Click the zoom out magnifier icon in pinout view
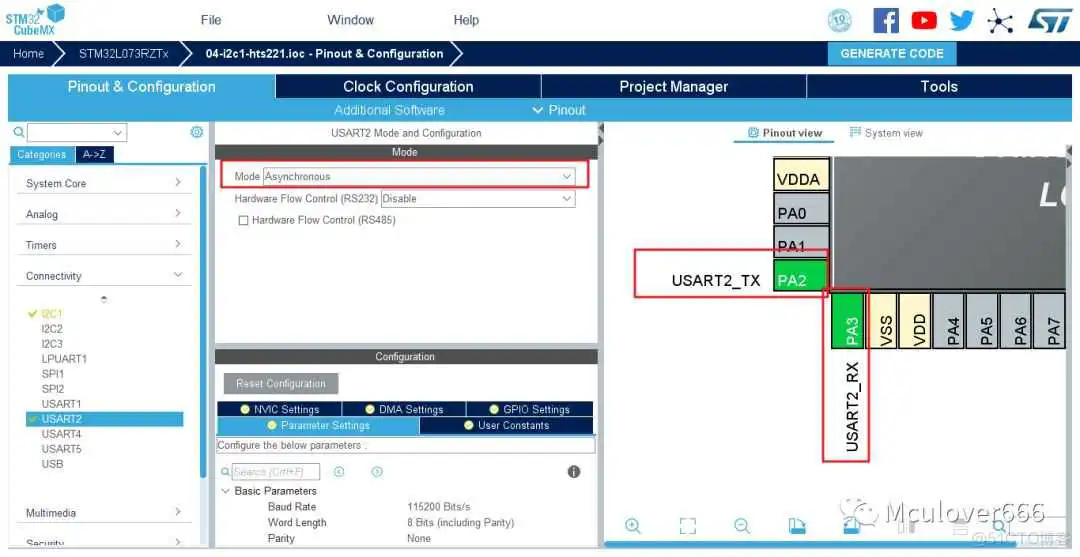 (742, 526)
